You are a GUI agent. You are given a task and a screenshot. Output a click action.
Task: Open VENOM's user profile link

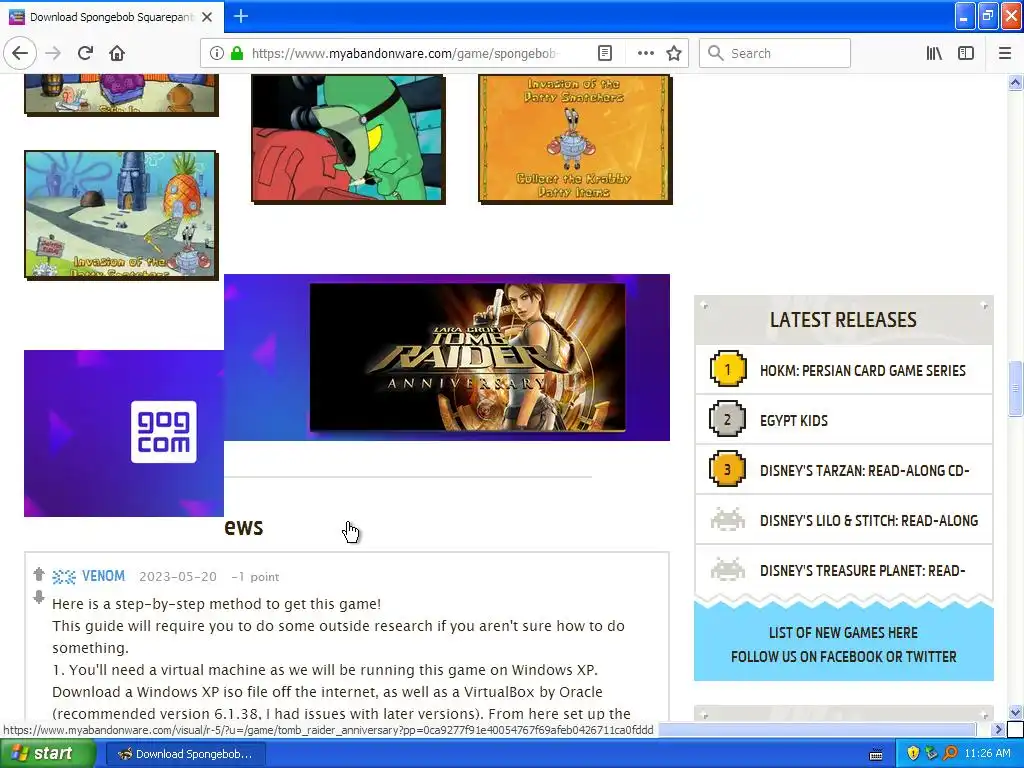click(x=103, y=576)
